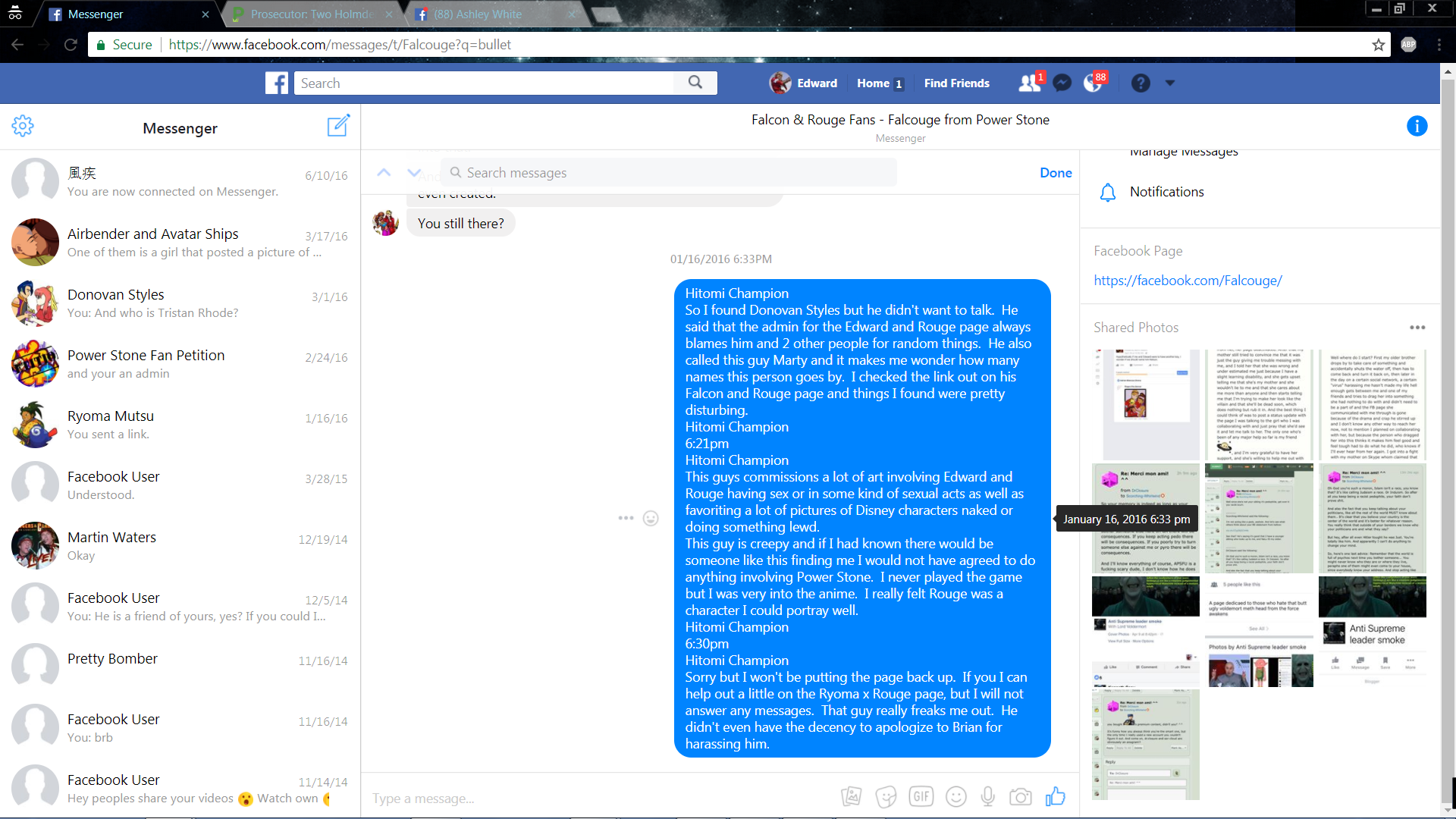This screenshot has height=819, width=1456.
Task: Record a voice clip microphone icon
Action: pyautogui.click(x=988, y=796)
